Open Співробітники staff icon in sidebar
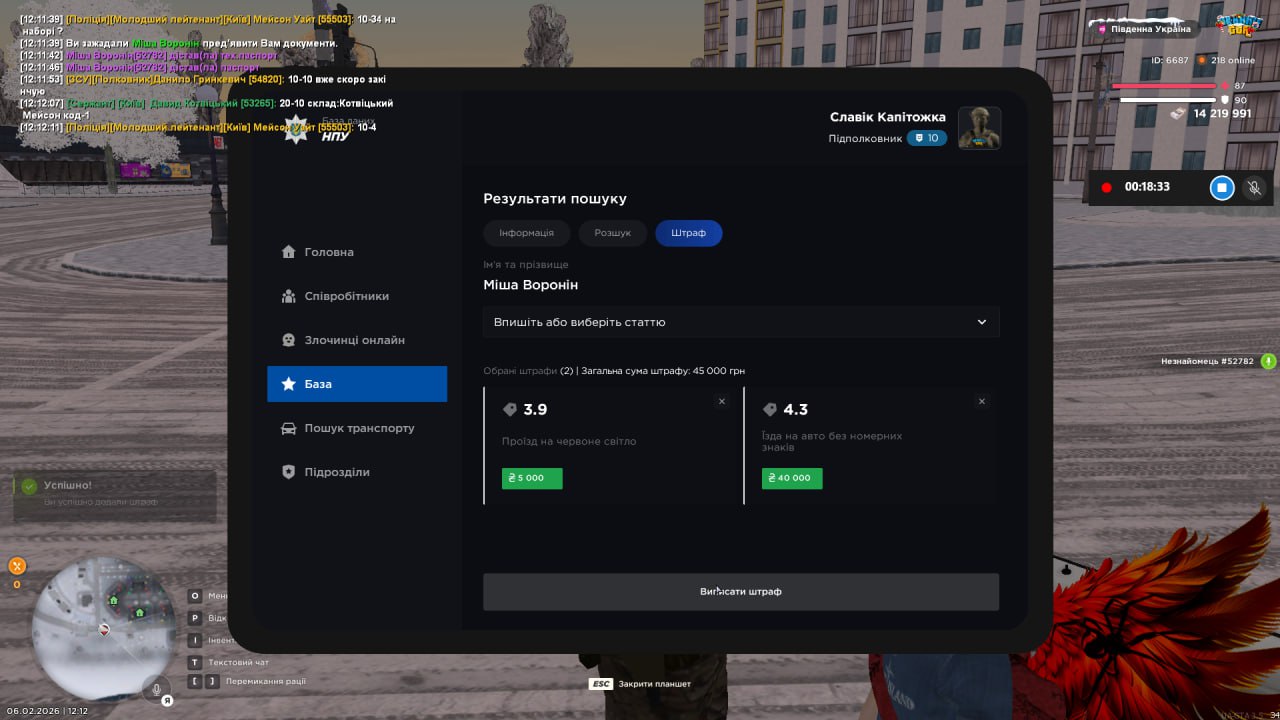Viewport: 1280px width, 720px height. (289, 296)
